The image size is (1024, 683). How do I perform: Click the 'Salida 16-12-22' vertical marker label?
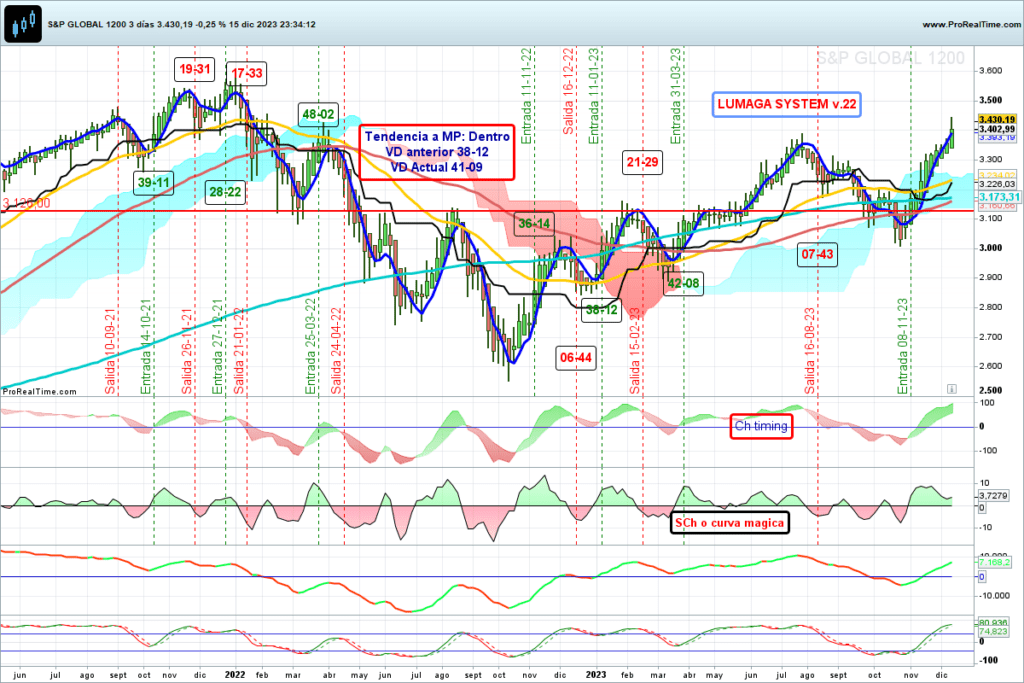click(x=569, y=91)
